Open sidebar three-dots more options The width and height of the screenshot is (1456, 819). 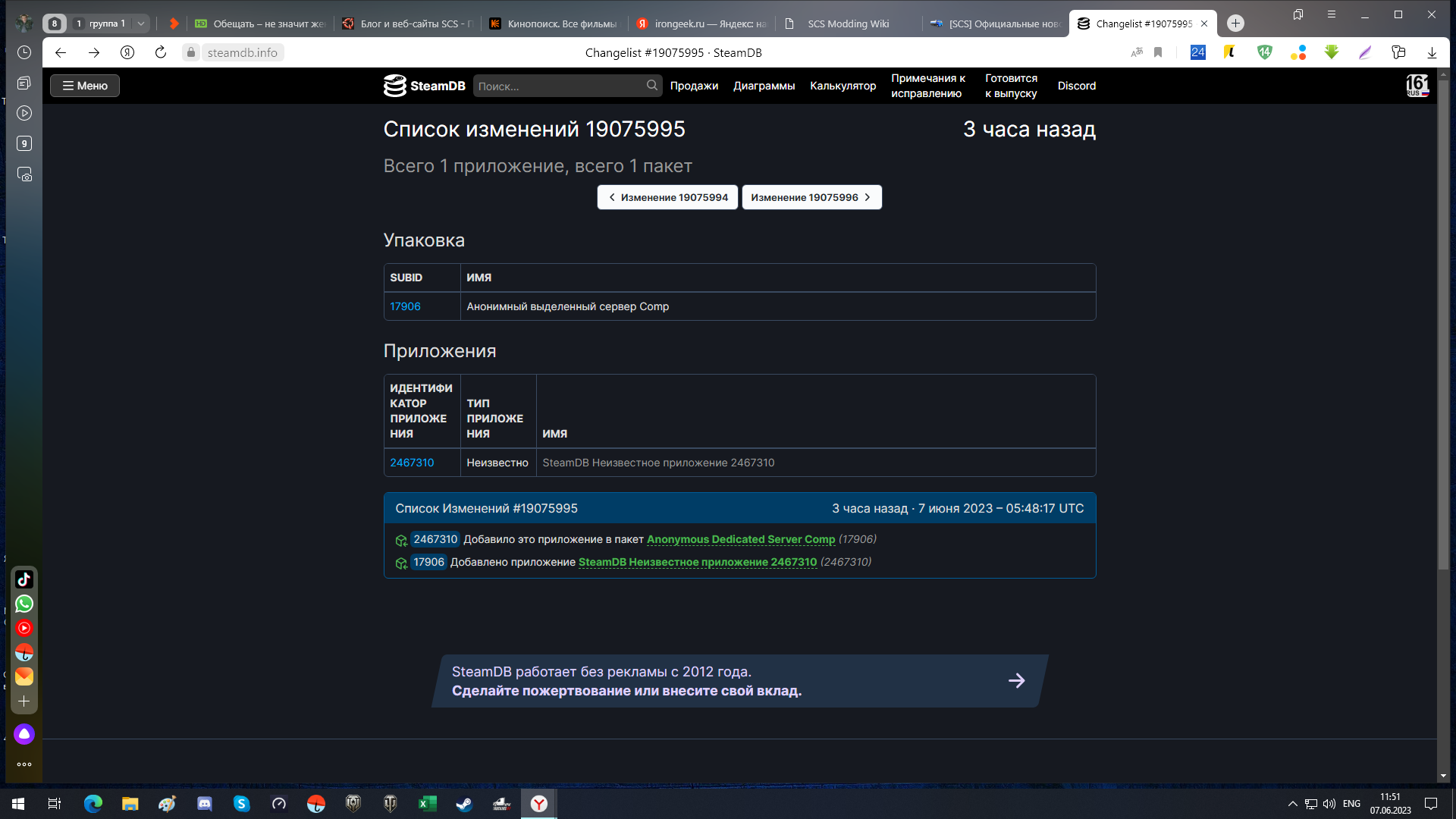coord(24,764)
